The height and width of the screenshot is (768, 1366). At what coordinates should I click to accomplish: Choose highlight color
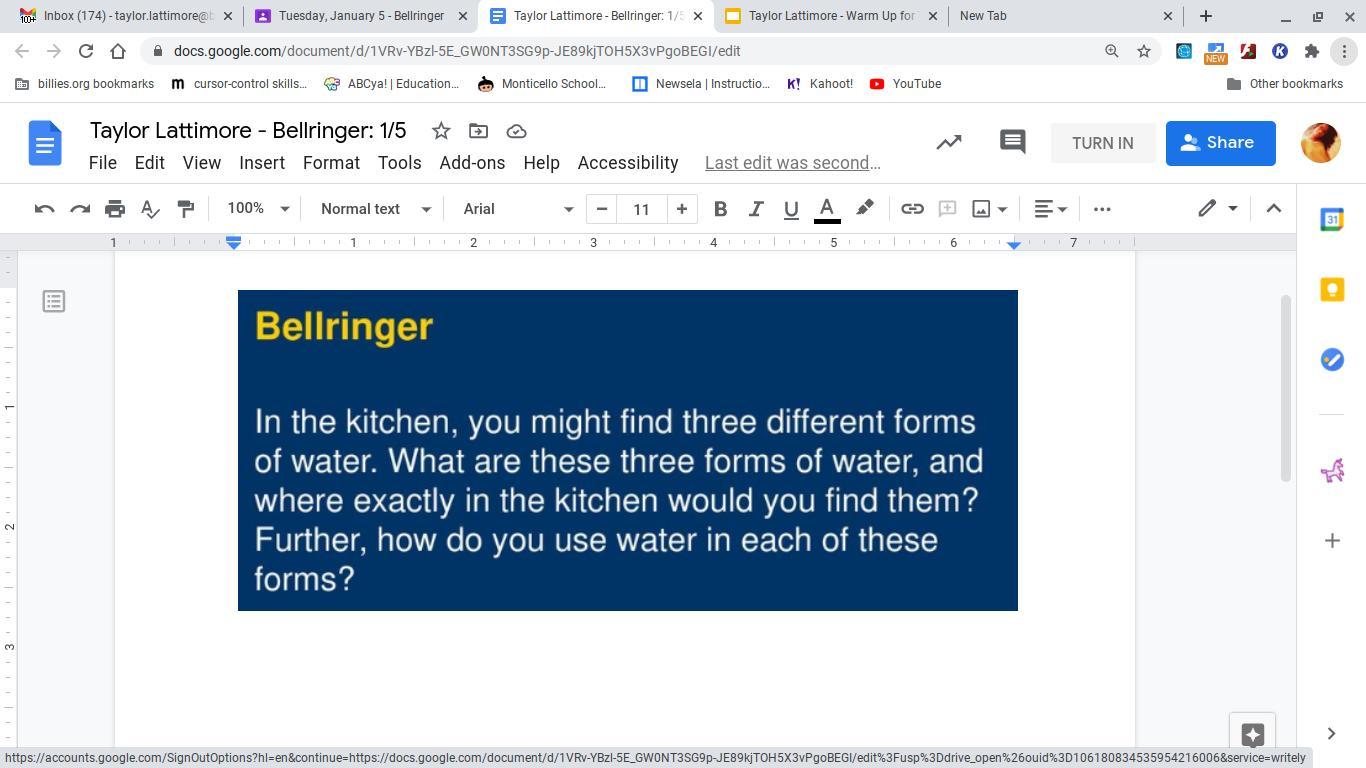(865, 209)
